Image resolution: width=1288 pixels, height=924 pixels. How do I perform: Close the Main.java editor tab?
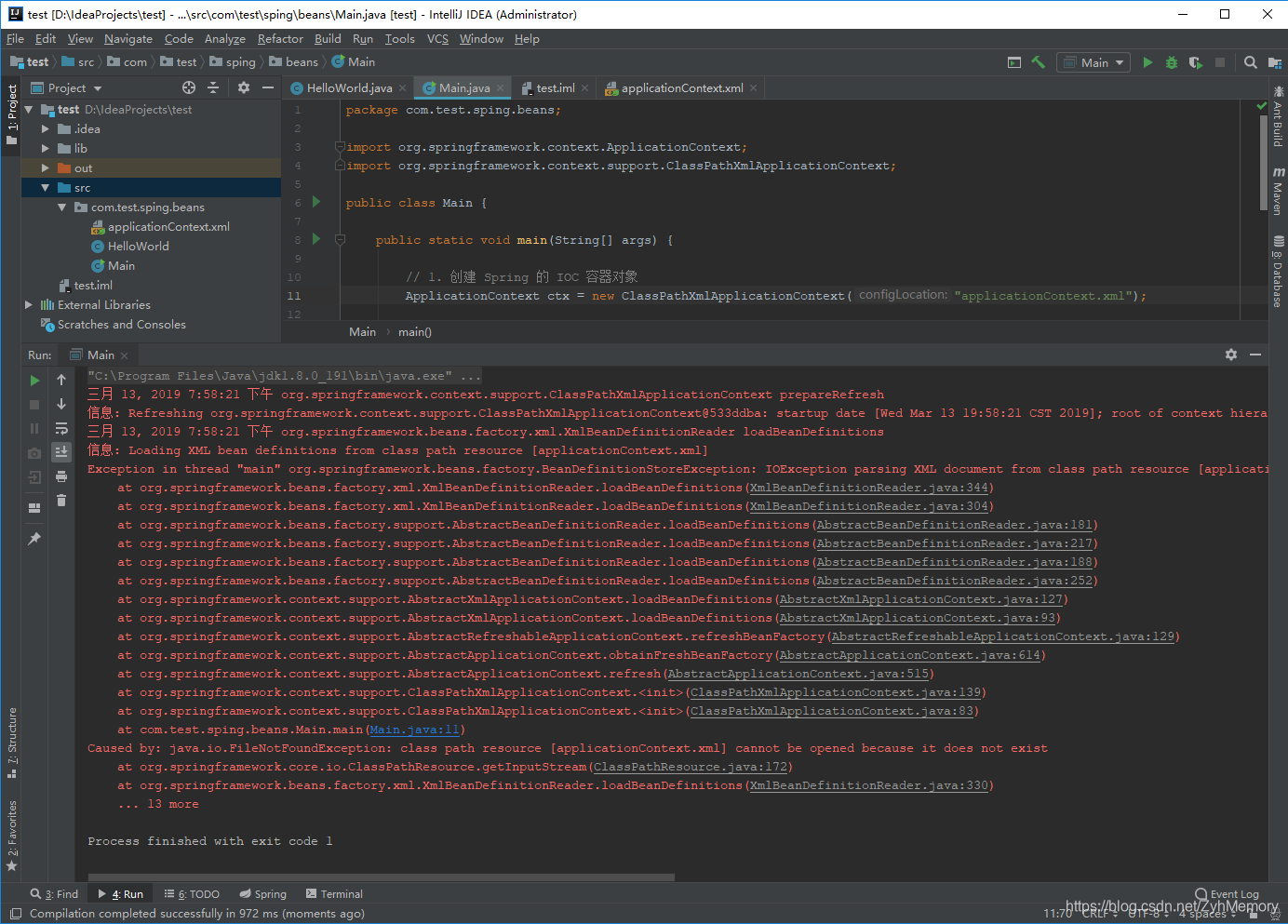pos(501,87)
